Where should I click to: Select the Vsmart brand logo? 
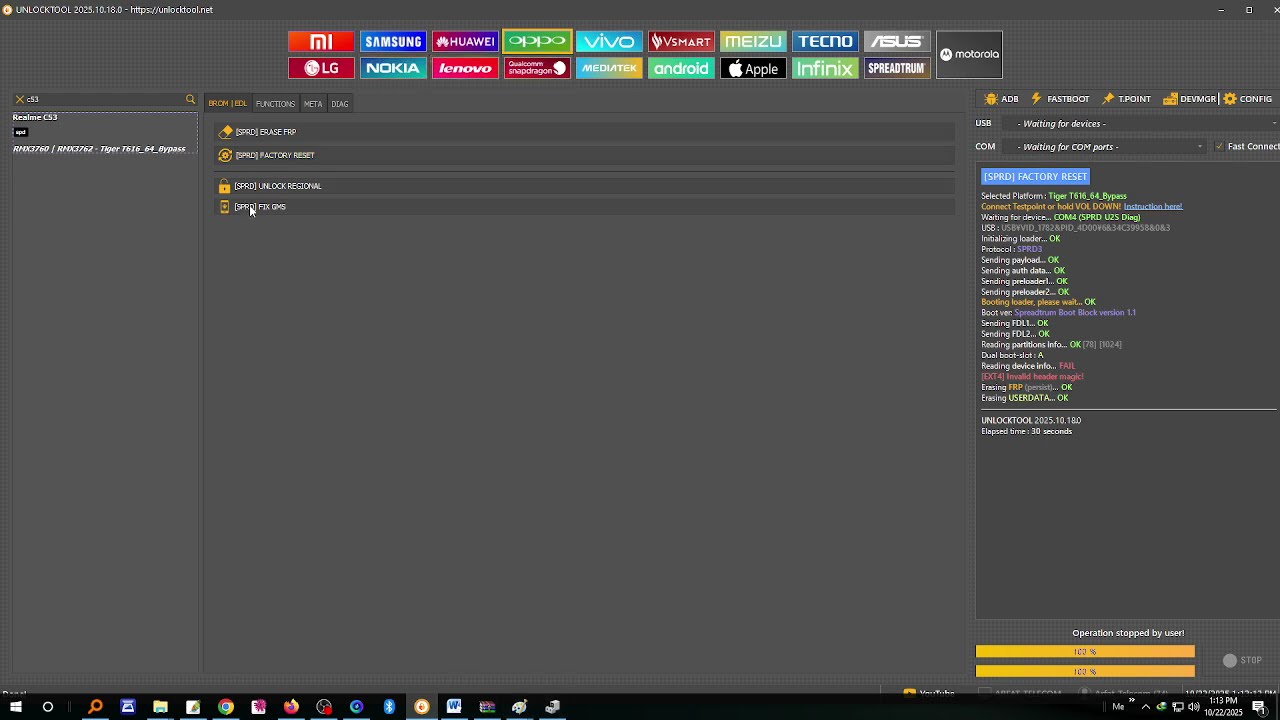[x=681, y=41]
